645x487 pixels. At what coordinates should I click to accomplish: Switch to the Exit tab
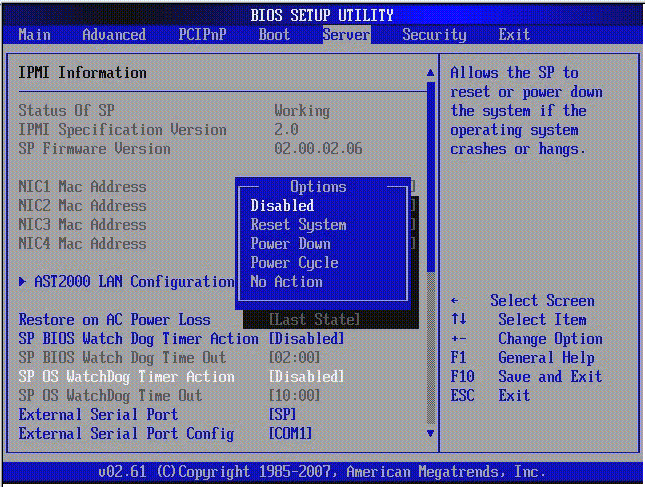pos(514,35)
